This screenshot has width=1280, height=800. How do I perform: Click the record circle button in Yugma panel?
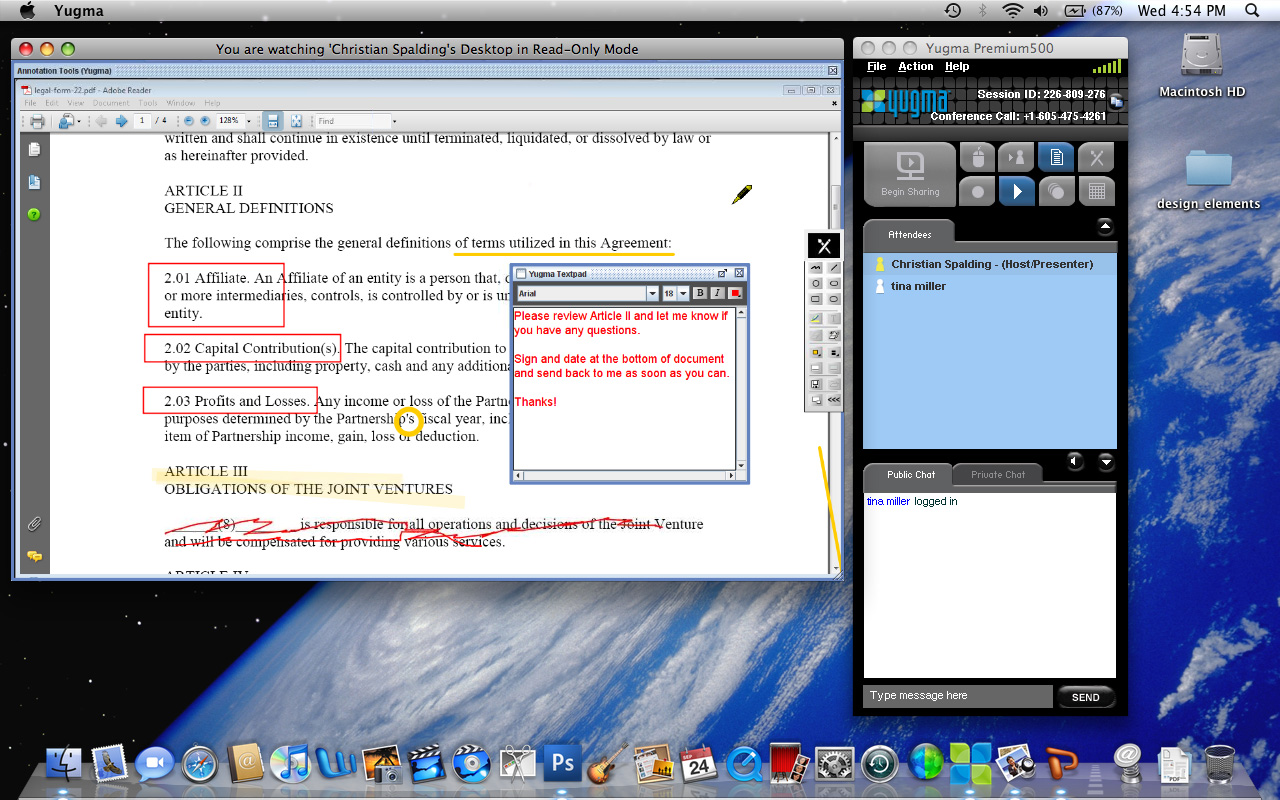point(977,191)
